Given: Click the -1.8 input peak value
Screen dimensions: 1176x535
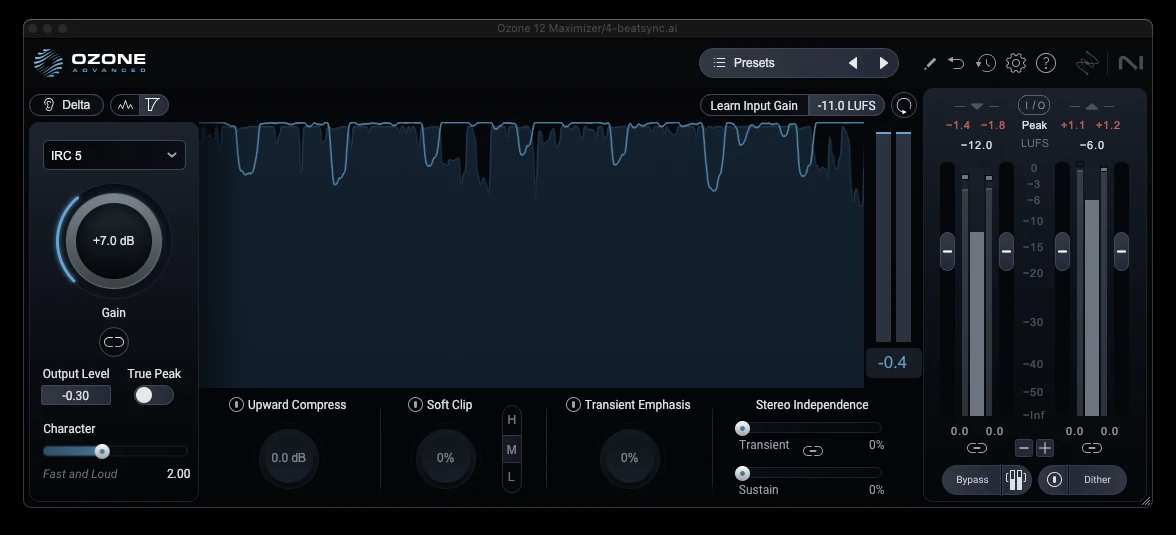Looking at the screenshot, I should [x=993, y=125].
